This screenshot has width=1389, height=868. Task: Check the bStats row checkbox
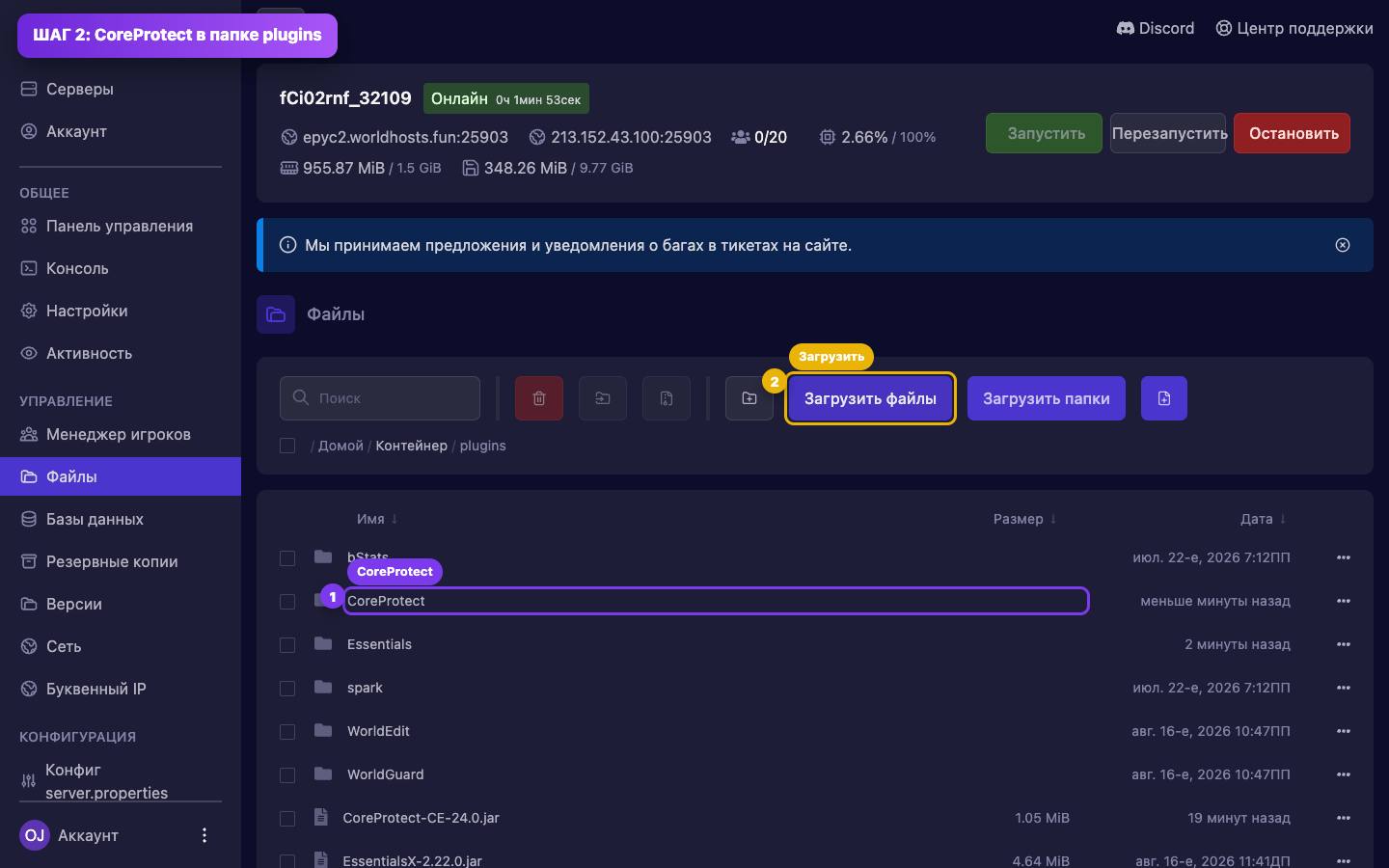click(x=287, y=558)
